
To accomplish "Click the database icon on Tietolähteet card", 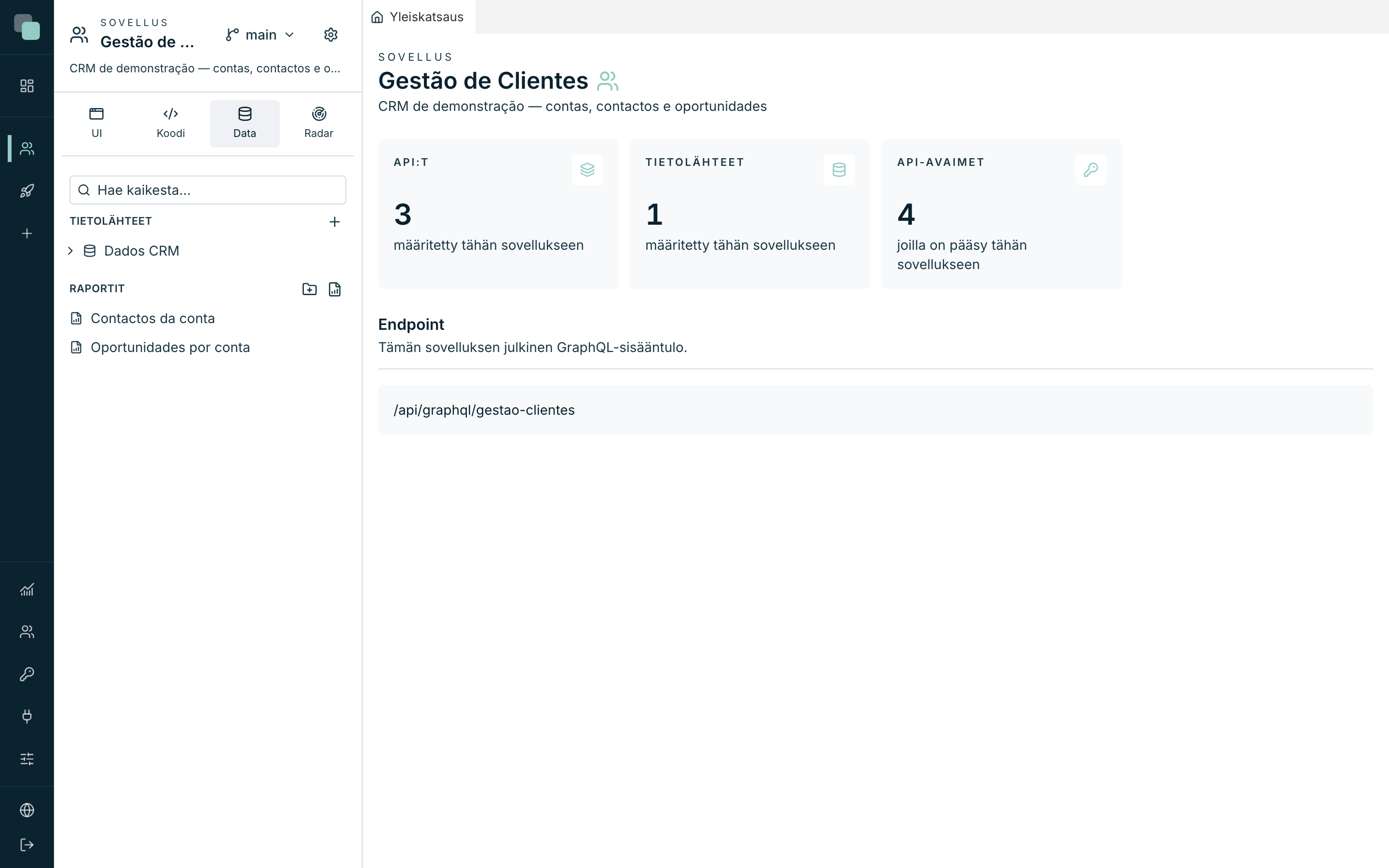I will [839, 170].
